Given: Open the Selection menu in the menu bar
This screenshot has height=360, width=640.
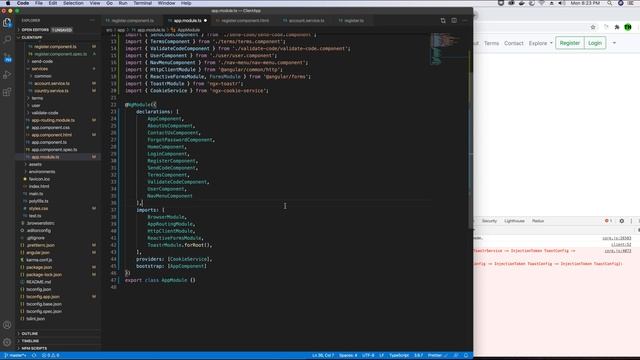Looking at the screenshot, I should tap(73, 3).
